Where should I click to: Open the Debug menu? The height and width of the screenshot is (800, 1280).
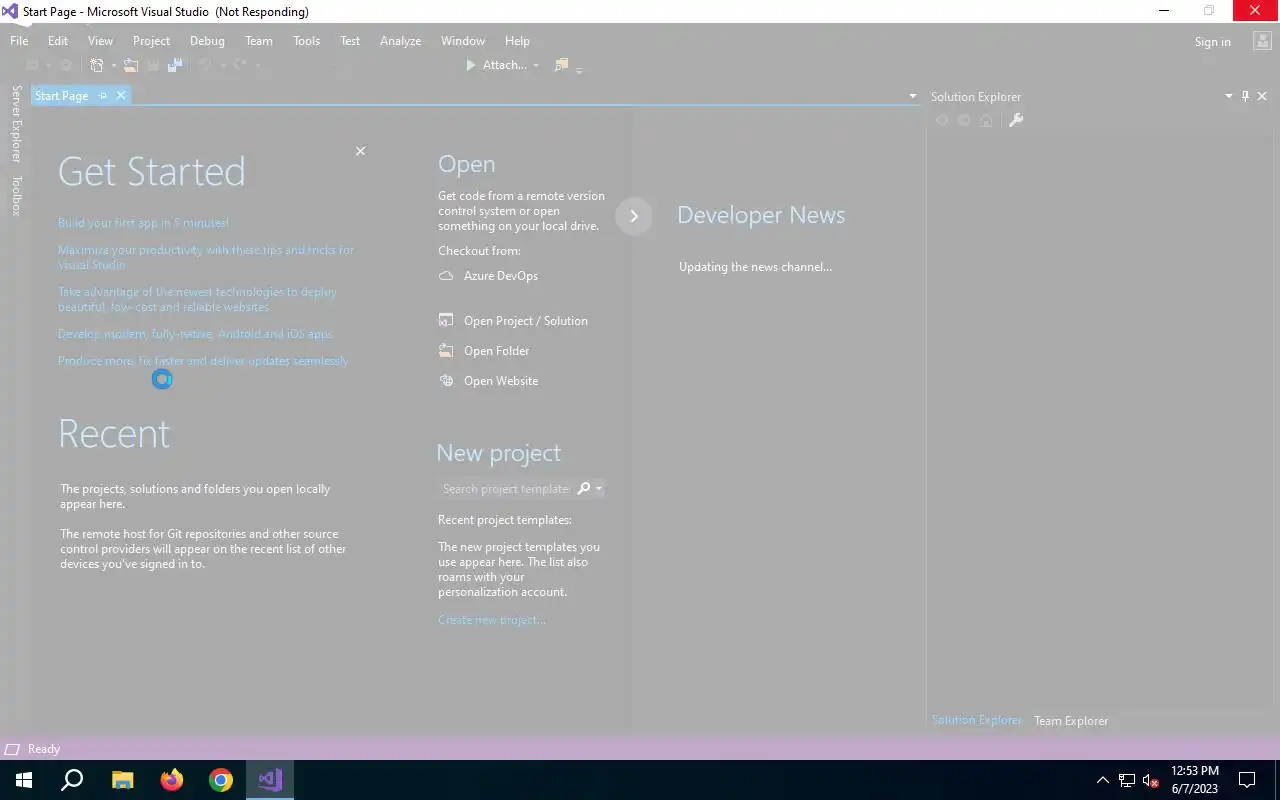click(207, 41)
